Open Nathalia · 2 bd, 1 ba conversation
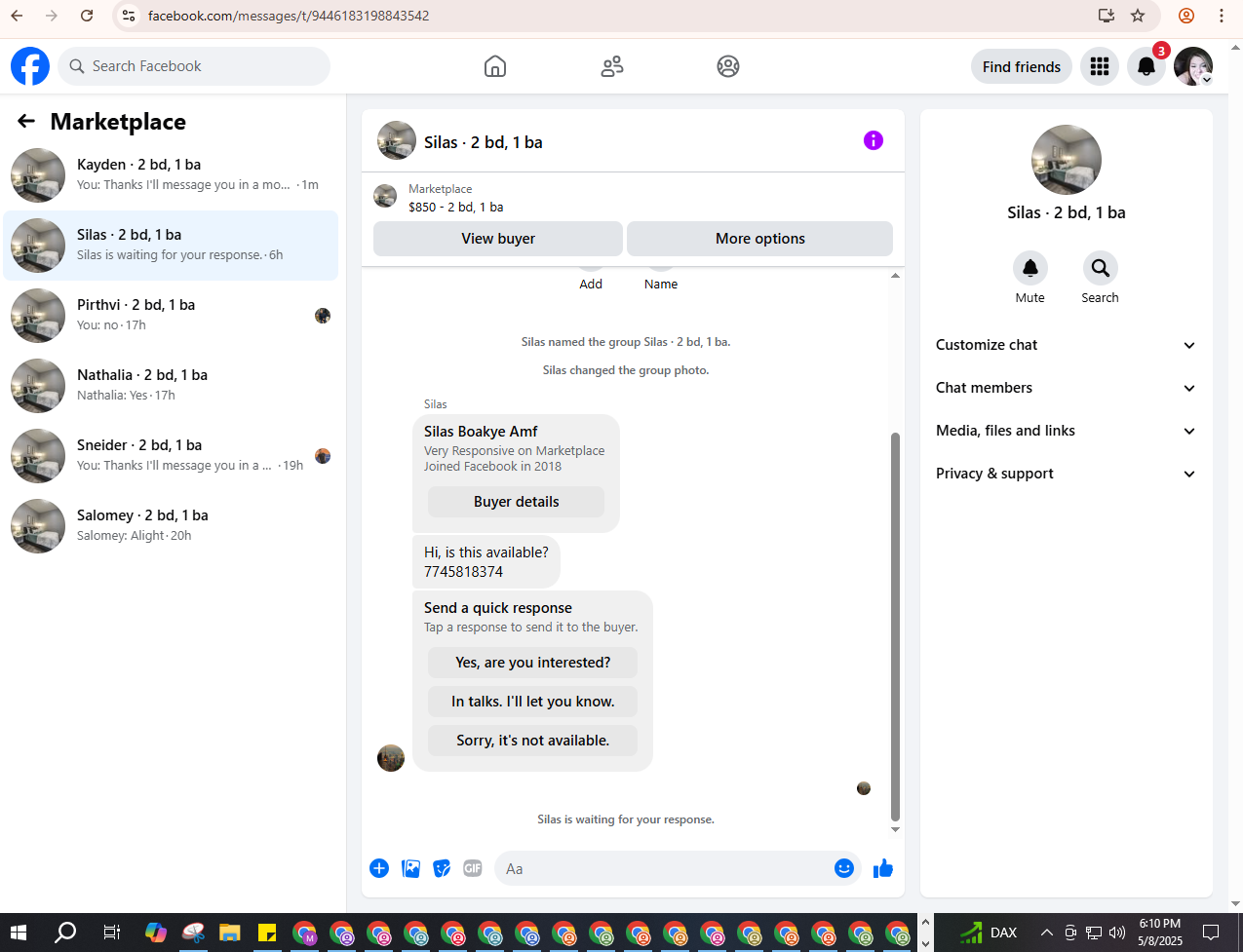Screen dimensions: 1243x952 [172, 386]
